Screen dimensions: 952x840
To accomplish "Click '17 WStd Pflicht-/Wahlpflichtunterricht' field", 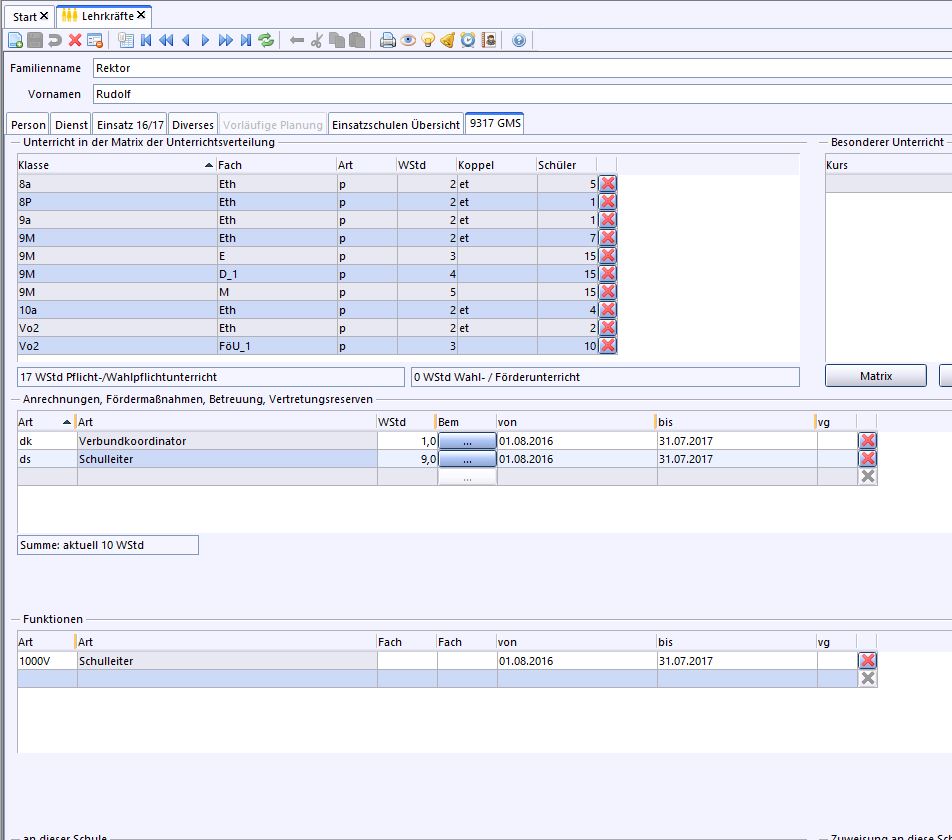I will coord(211,377).
